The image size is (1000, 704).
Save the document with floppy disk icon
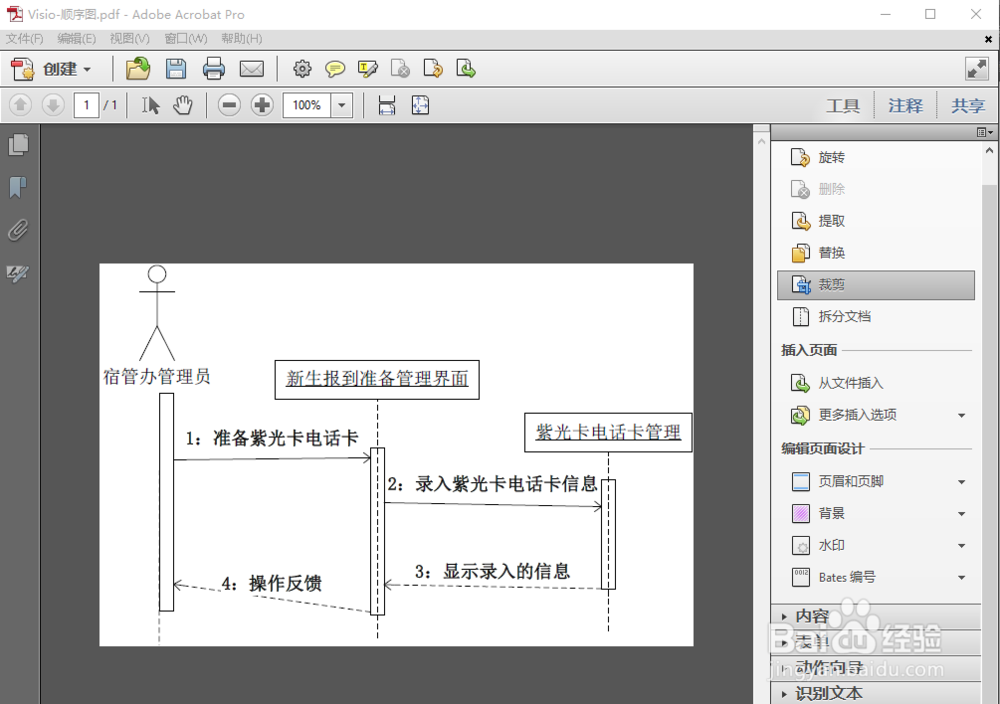point(176,69)
